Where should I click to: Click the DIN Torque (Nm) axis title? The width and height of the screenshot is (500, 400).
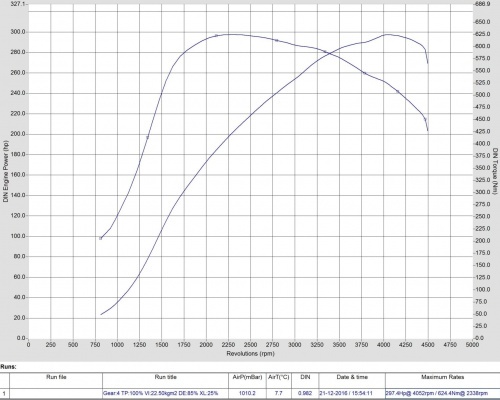[x=495, y=171]
